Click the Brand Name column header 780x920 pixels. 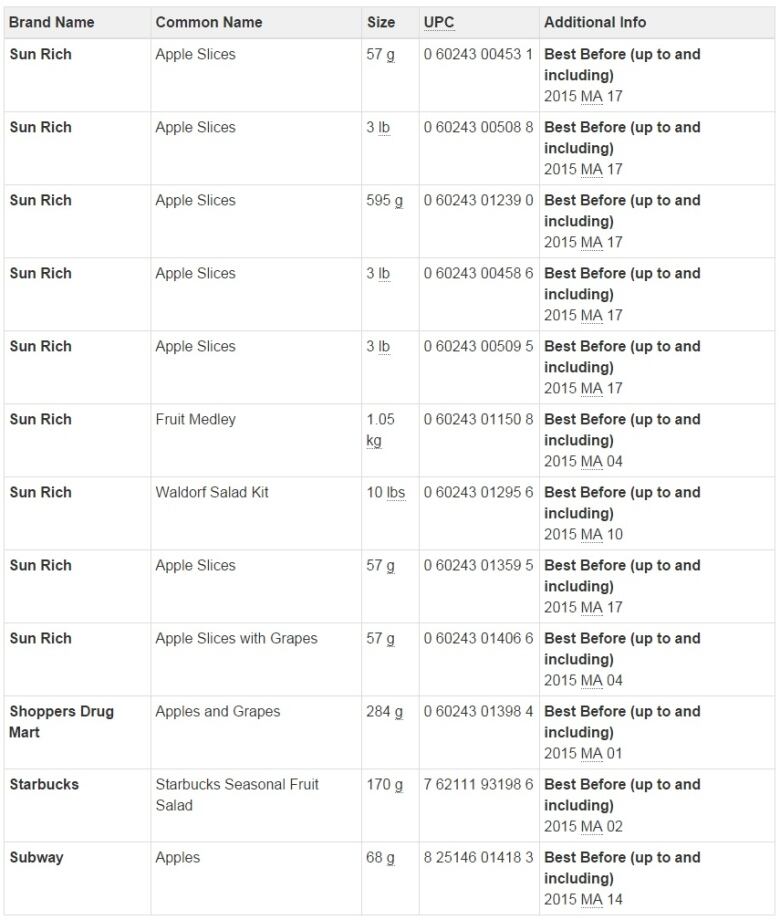[x=52, y=22]
